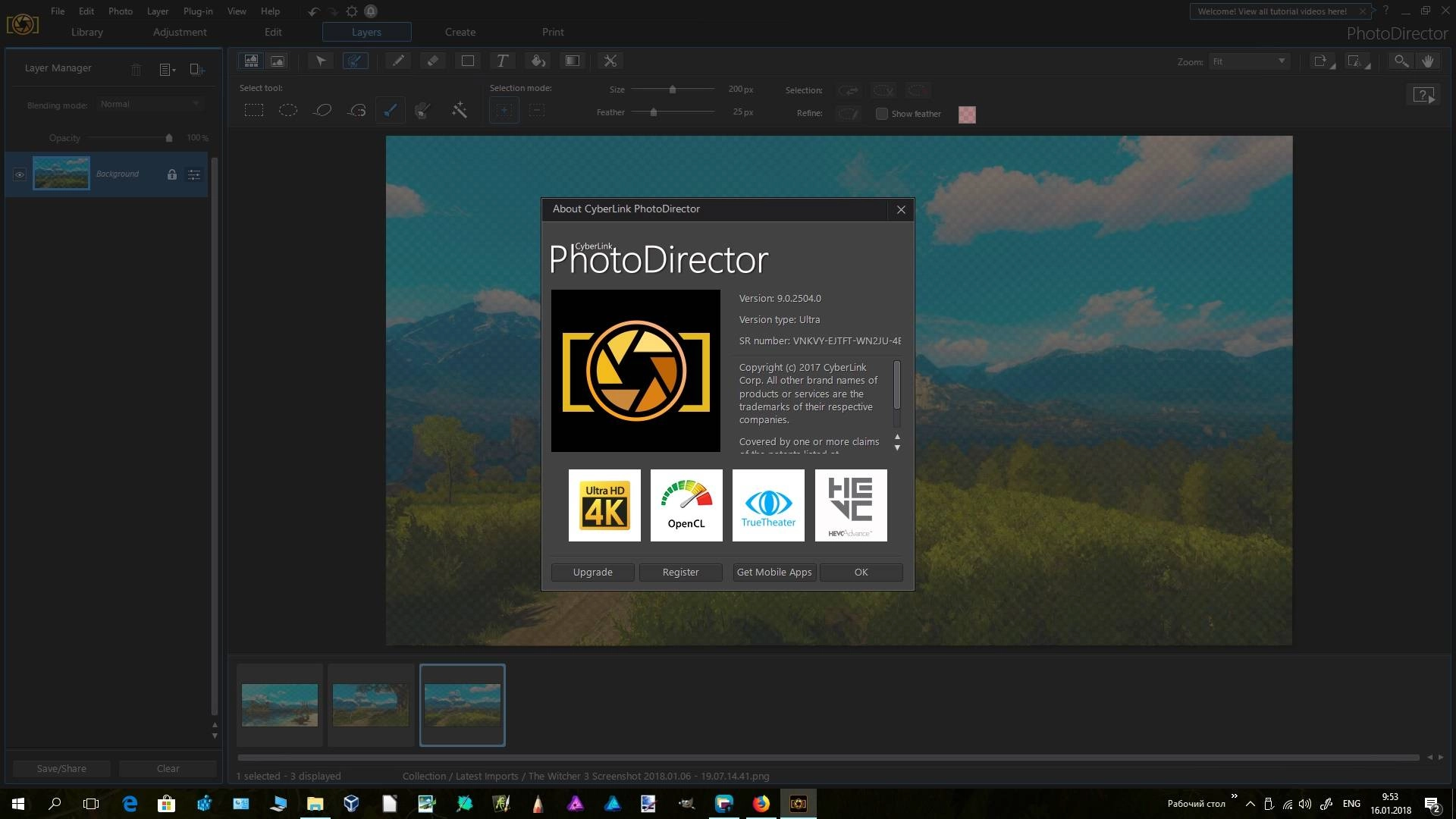Choose the blue selection brush tool

tap(391, 111)
